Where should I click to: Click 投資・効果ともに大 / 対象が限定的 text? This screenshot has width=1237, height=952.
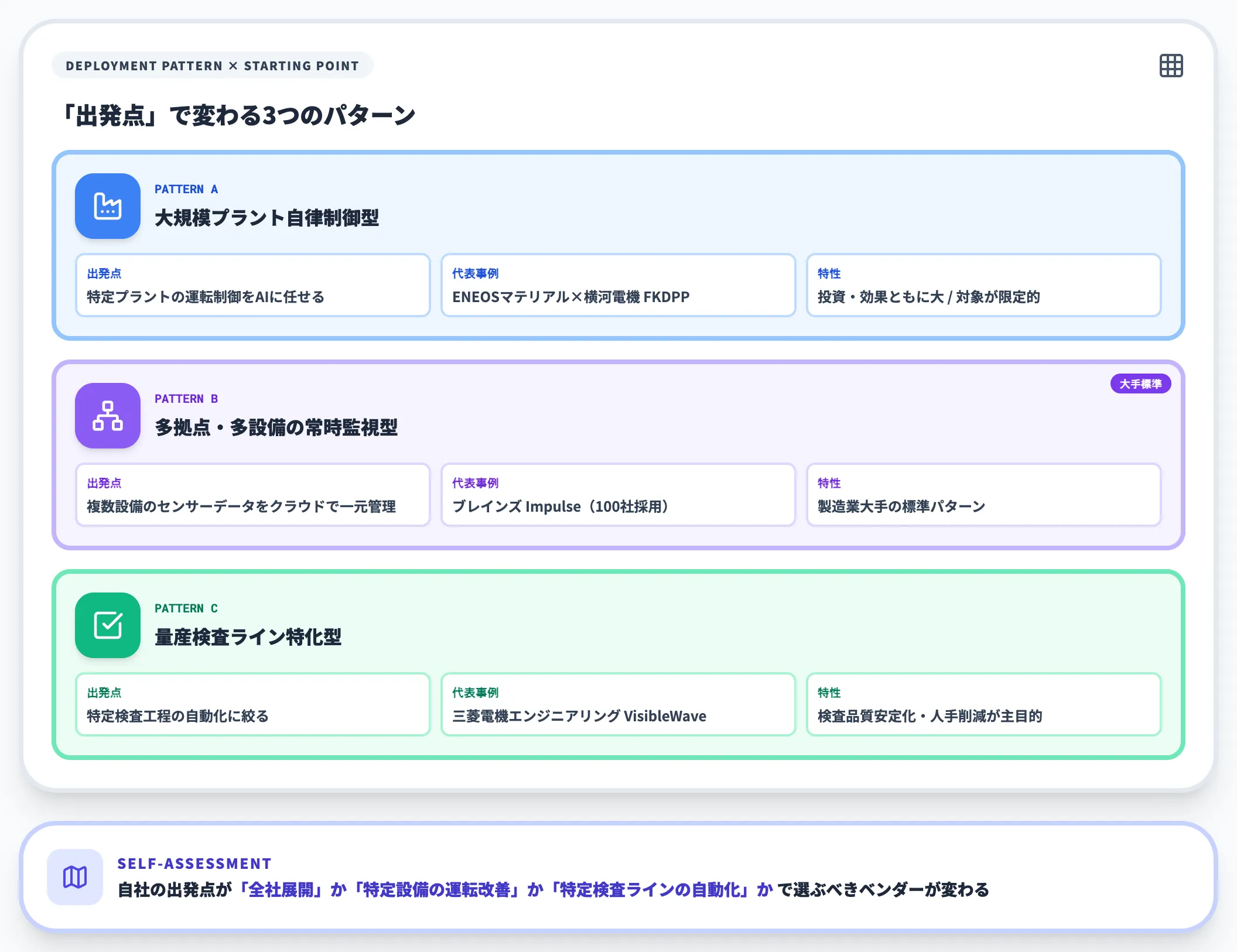(929, 297)
